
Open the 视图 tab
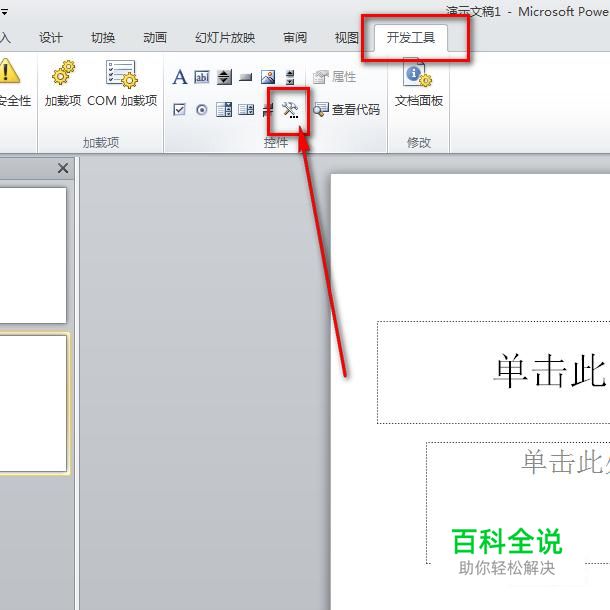347,38
